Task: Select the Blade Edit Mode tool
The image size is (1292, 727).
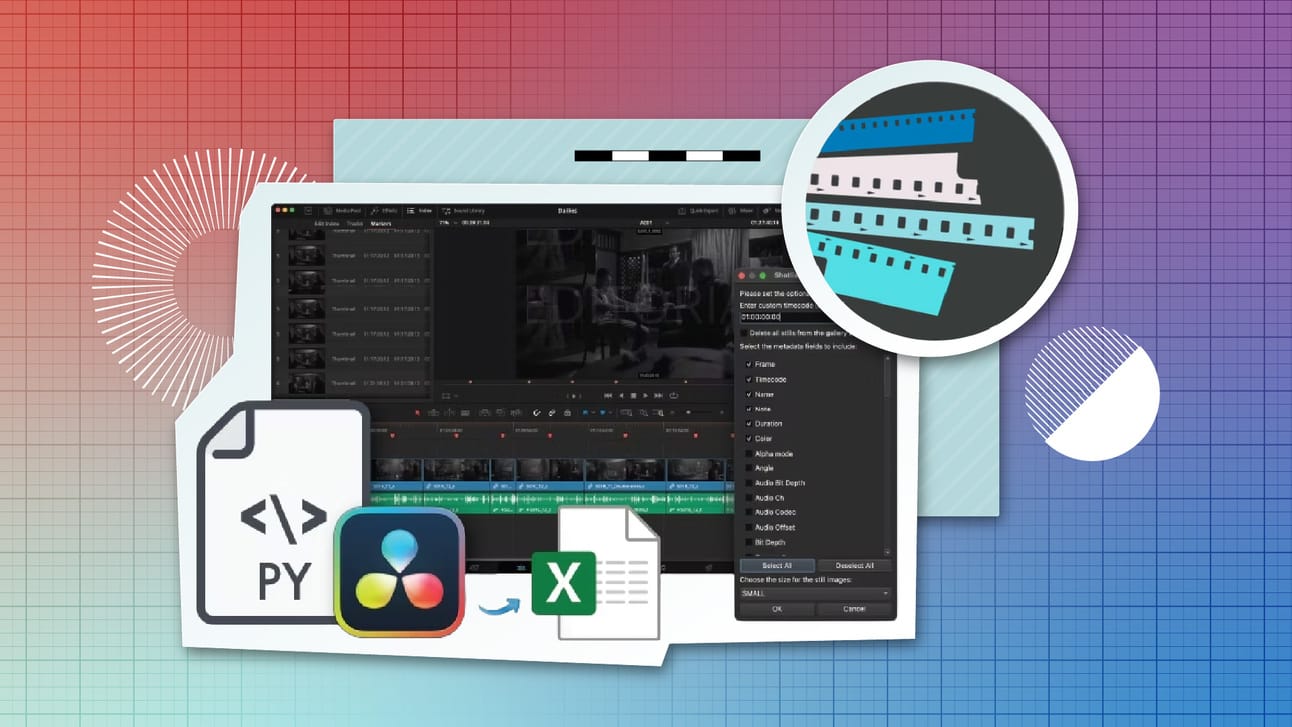Action: [x=465, y=412]
